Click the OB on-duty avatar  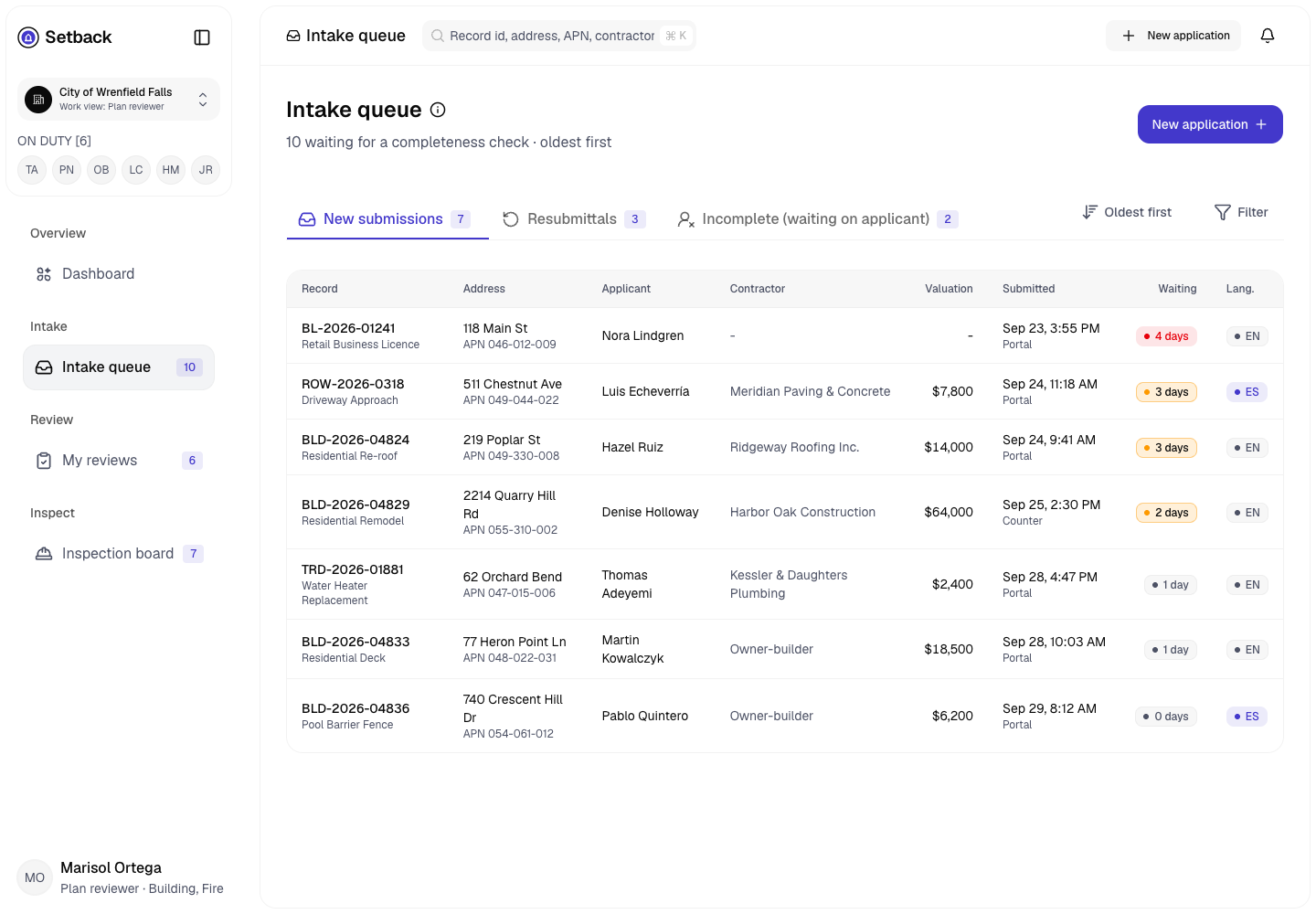101,170
